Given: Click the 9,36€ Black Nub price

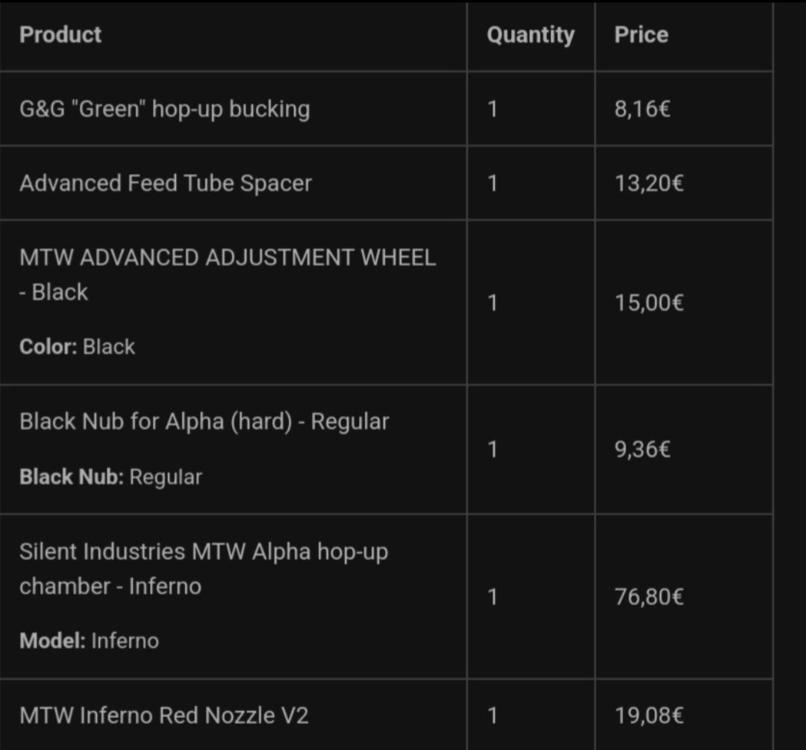Looking at the screenshot, I should [x=642, y=450].
